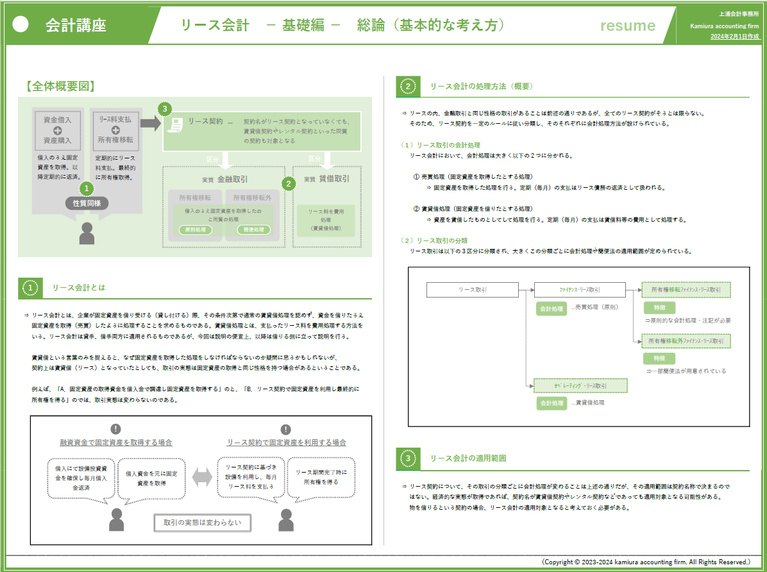
Task: Click exclamation icon above リース契約で固定資産を利用する場合
Action: click(x=286, y=429)
